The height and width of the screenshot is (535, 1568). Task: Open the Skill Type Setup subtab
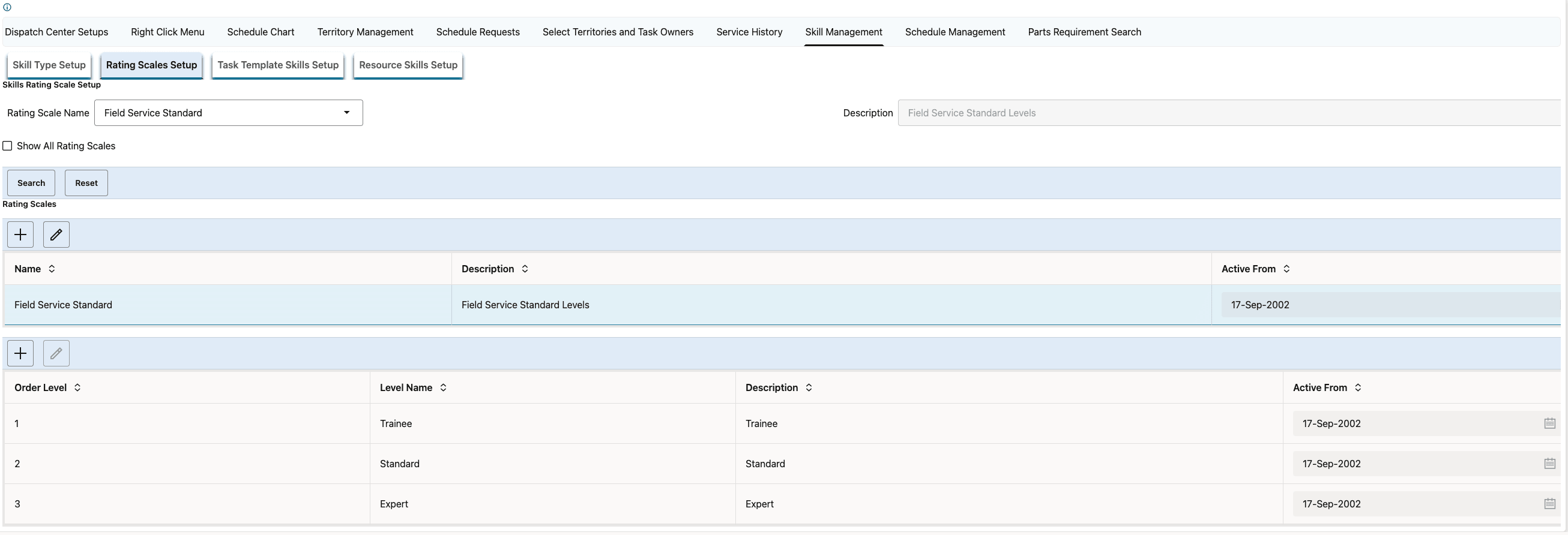coord(49,65)
